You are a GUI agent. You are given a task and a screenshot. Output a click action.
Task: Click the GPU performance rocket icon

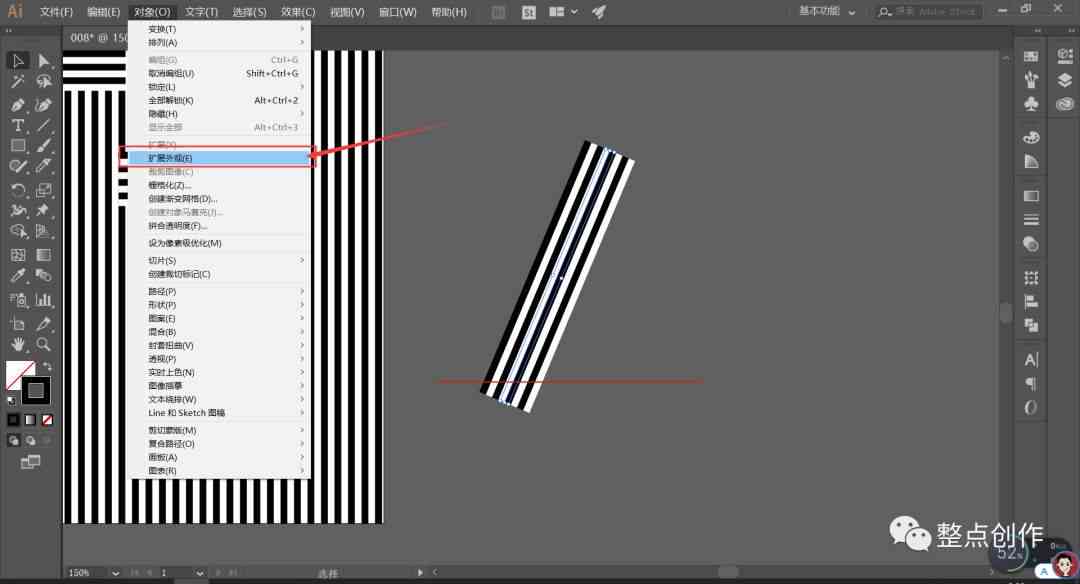(599, 12)
